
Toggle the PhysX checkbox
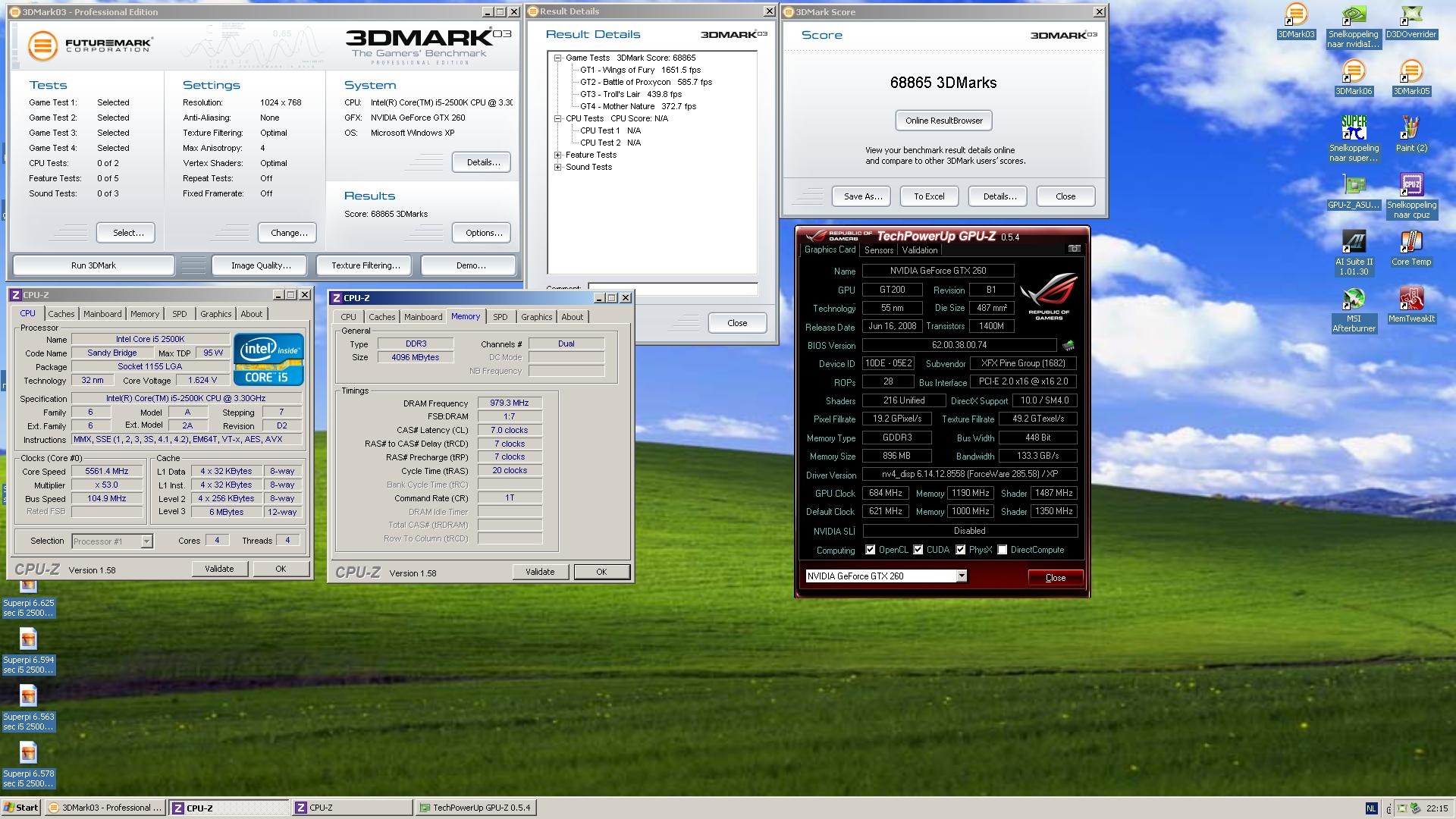point(961,550)
